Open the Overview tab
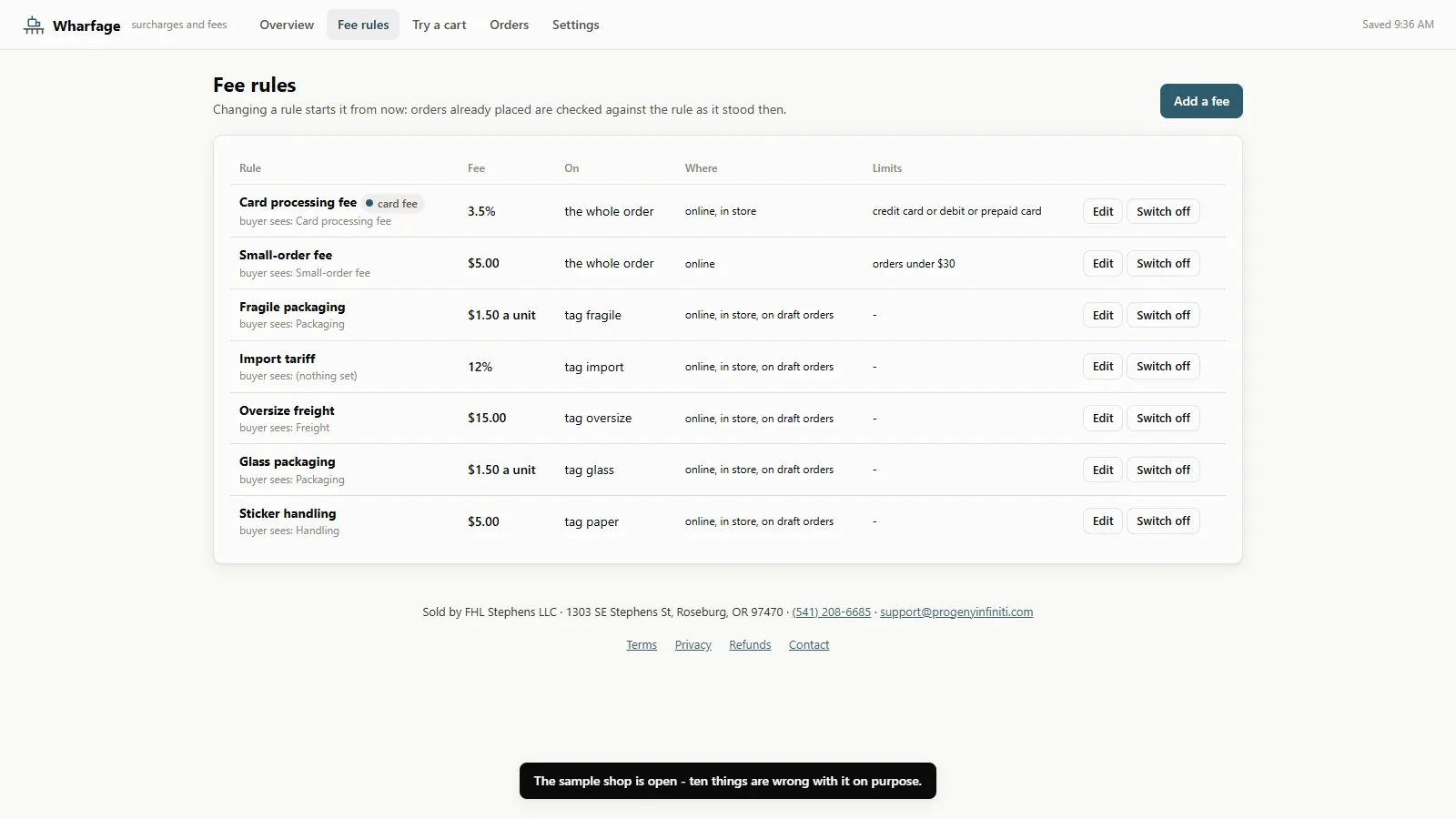This screenshot has width=1456, height=819. coord(287,25)
